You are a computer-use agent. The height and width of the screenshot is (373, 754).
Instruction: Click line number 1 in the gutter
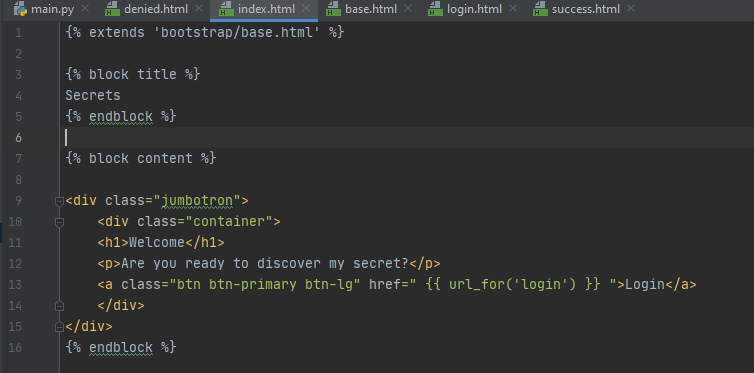(x=18, y=33)
